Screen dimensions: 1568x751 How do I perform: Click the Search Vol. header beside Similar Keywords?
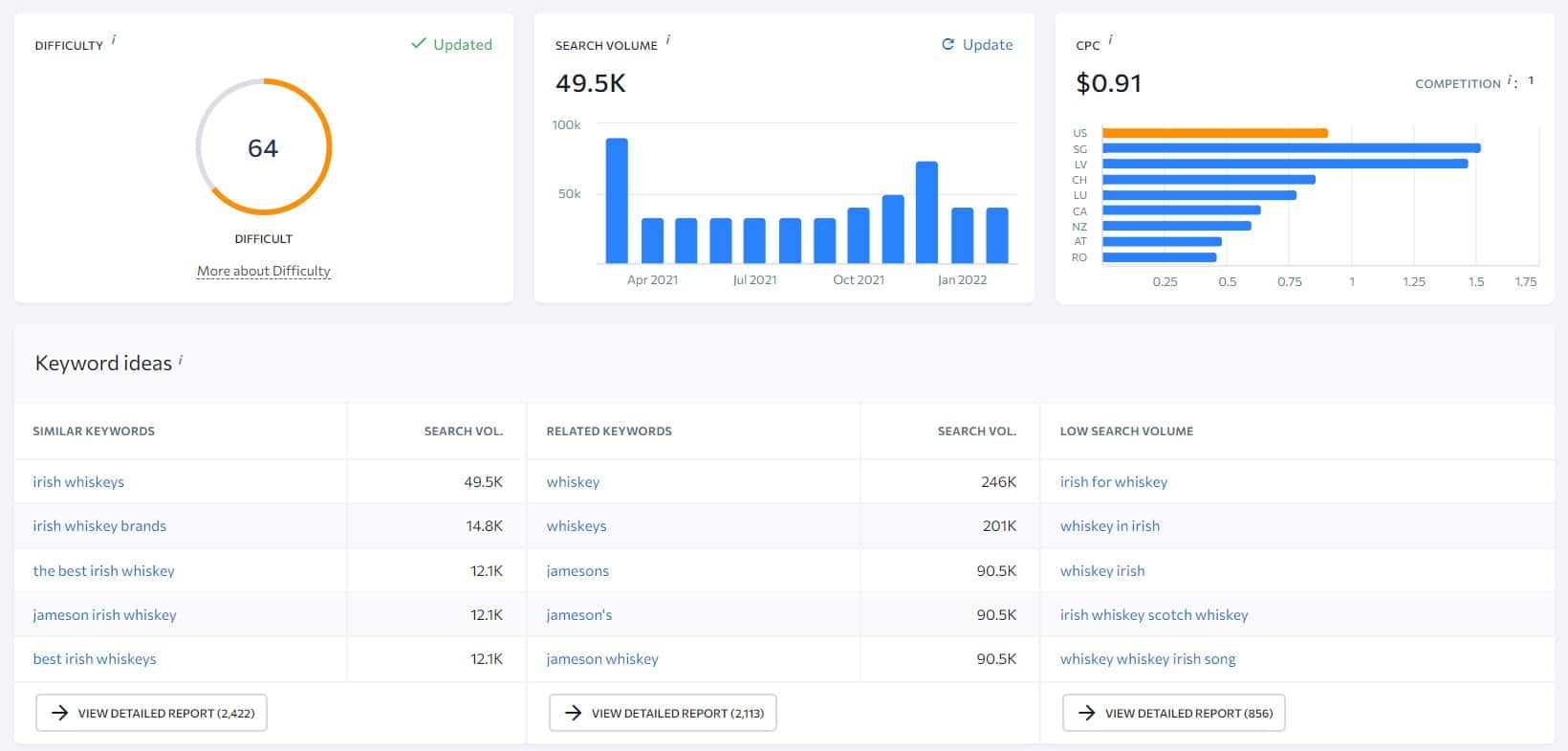pyautogui.click(x=464, y=431)
